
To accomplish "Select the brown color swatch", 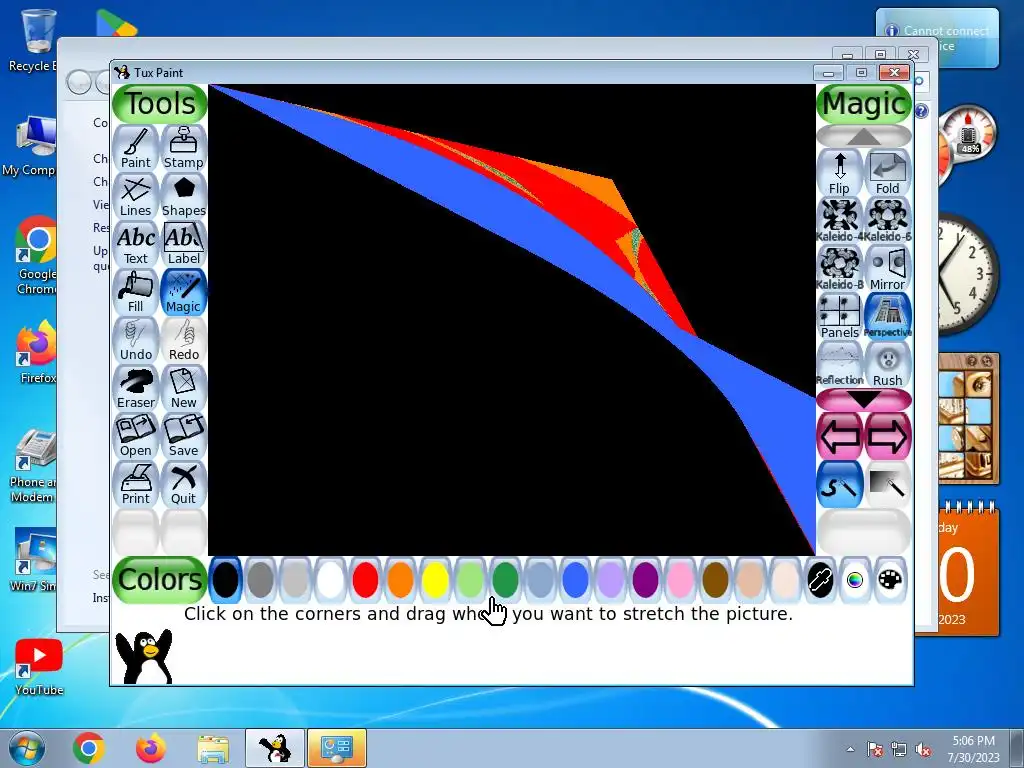I will [x=715, y=580].
